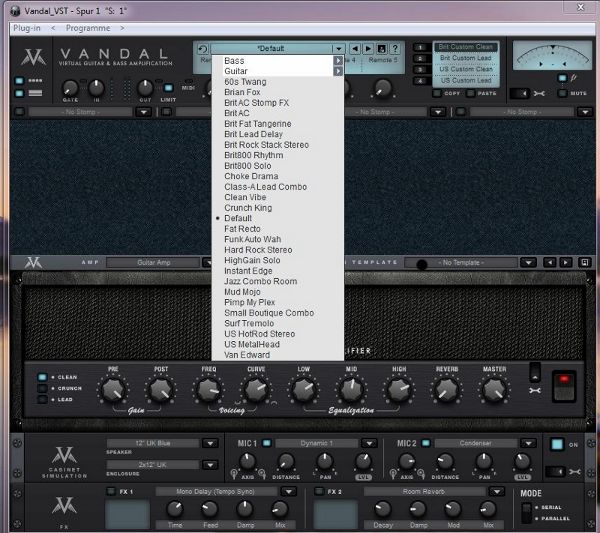Screen dimensions: 600x533
Task: Choose the Jazz Combo Room preset
Action: (261, 281)
